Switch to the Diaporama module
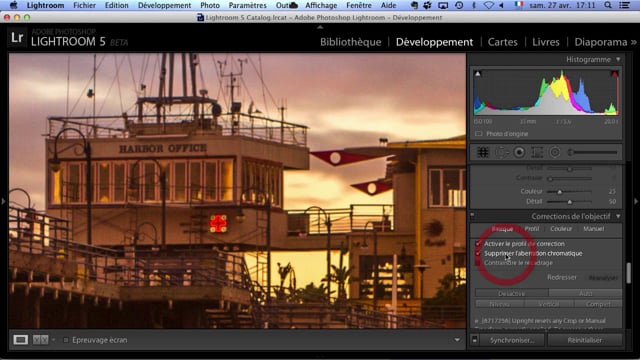 tap(601, 42)
